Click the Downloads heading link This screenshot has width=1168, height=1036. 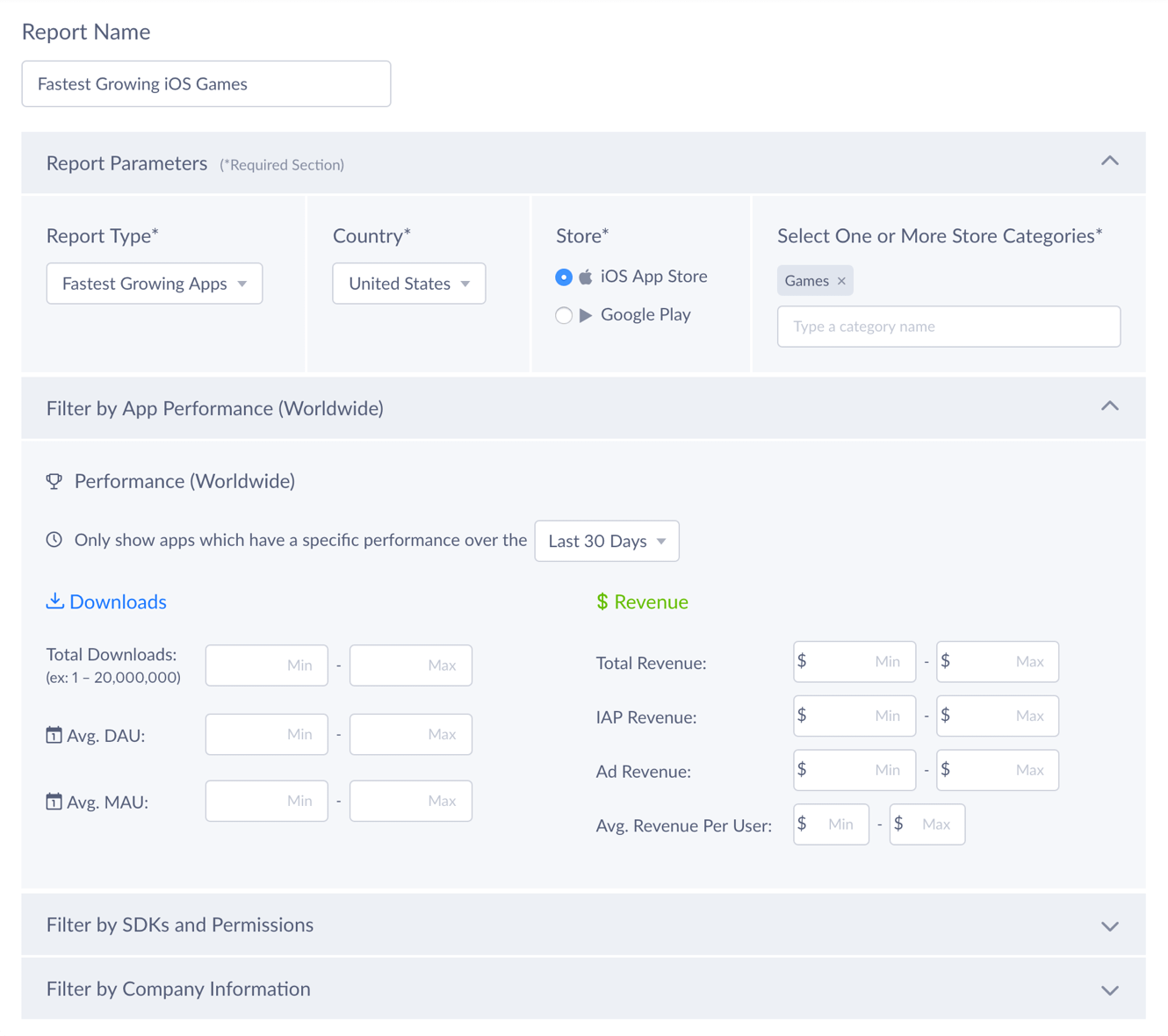coord(118,602)
